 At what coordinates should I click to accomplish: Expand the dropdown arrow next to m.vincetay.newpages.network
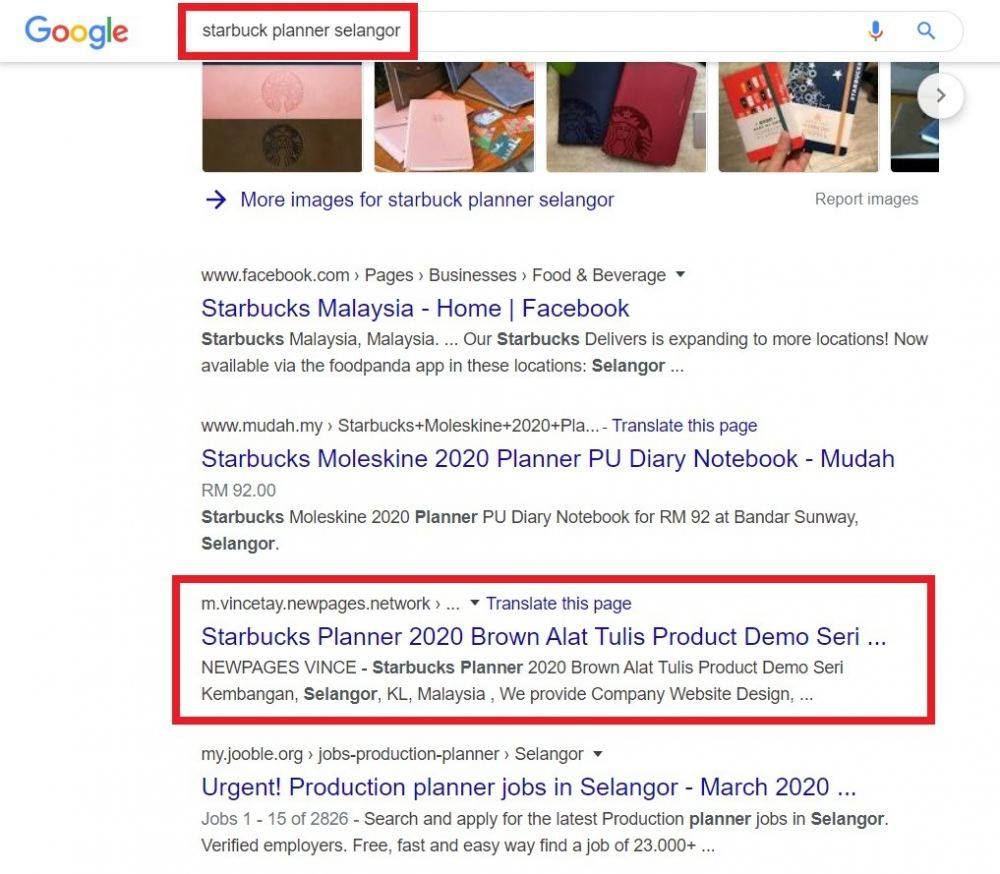pos(474,603)
